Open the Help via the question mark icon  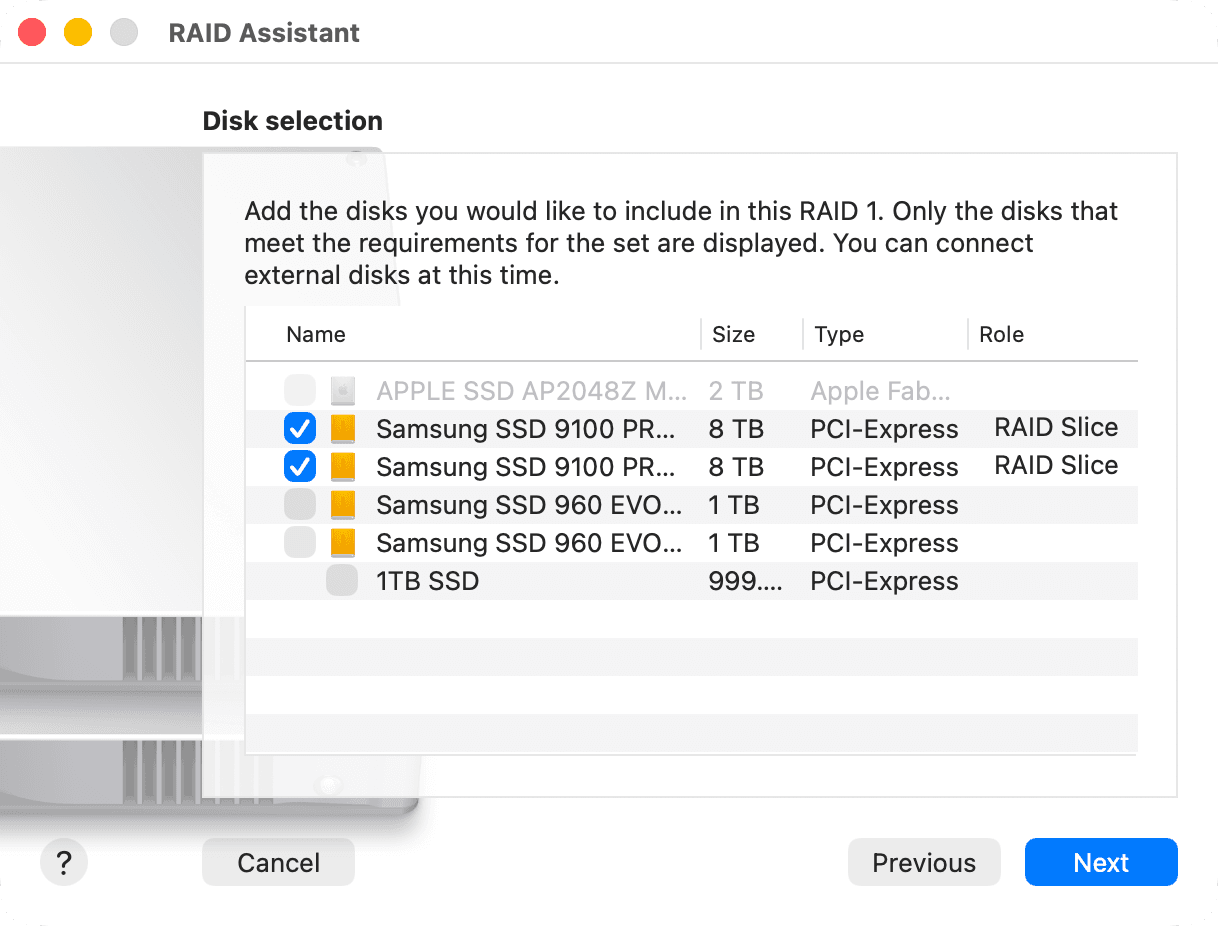pyautogui.click(x=63, y=861)
